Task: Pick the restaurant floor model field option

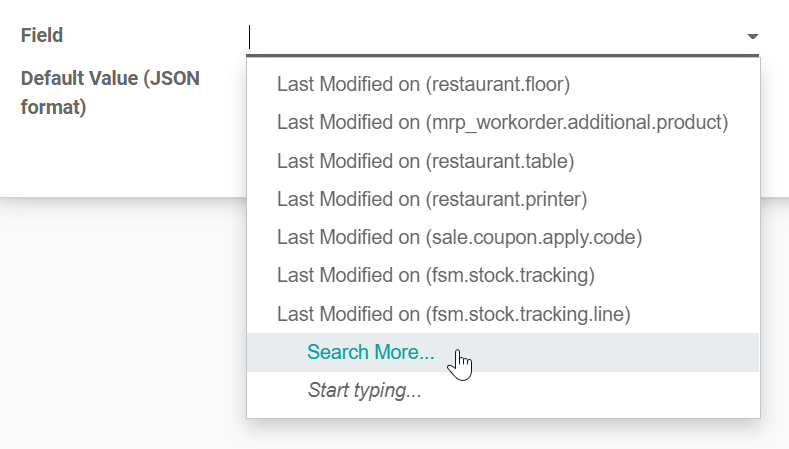Action: (x=423, y=84)
